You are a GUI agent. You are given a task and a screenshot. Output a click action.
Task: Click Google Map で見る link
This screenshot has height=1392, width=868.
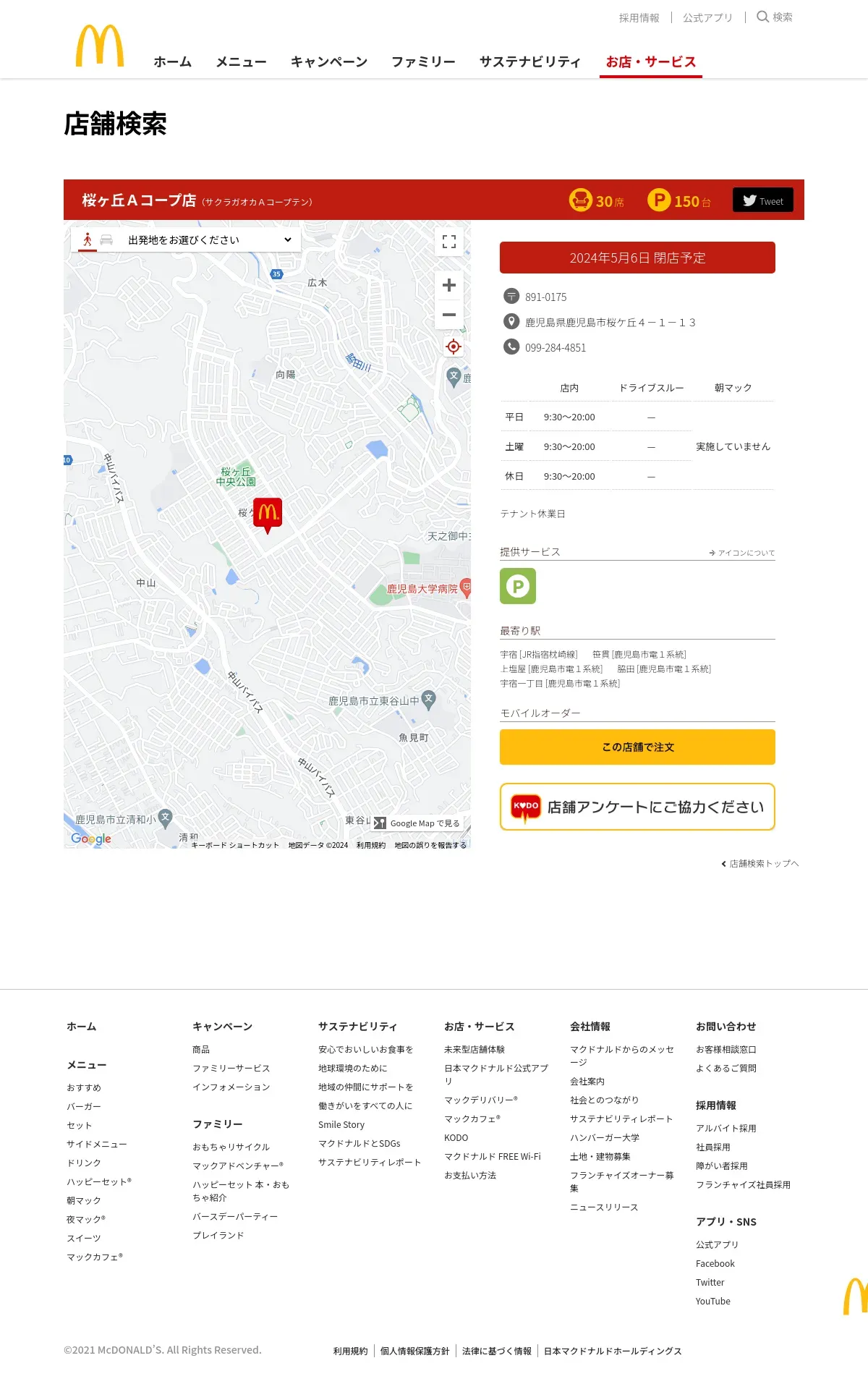418,823
